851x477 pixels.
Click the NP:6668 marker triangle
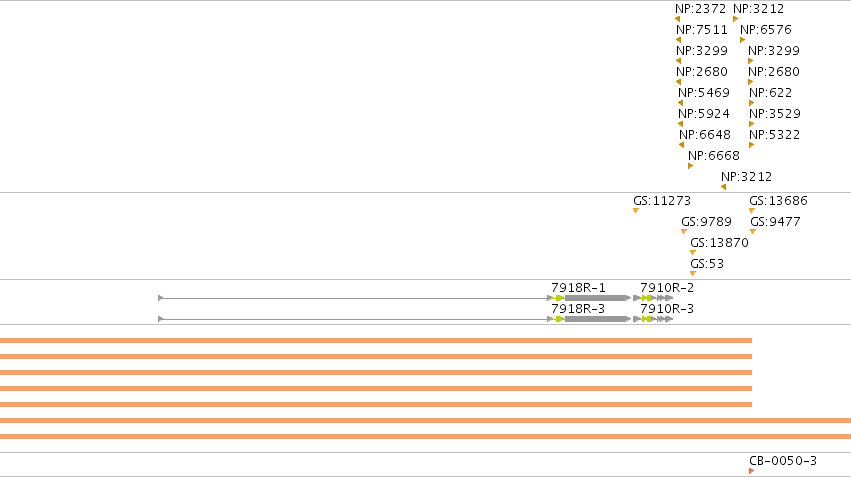(x=690, y=166)
